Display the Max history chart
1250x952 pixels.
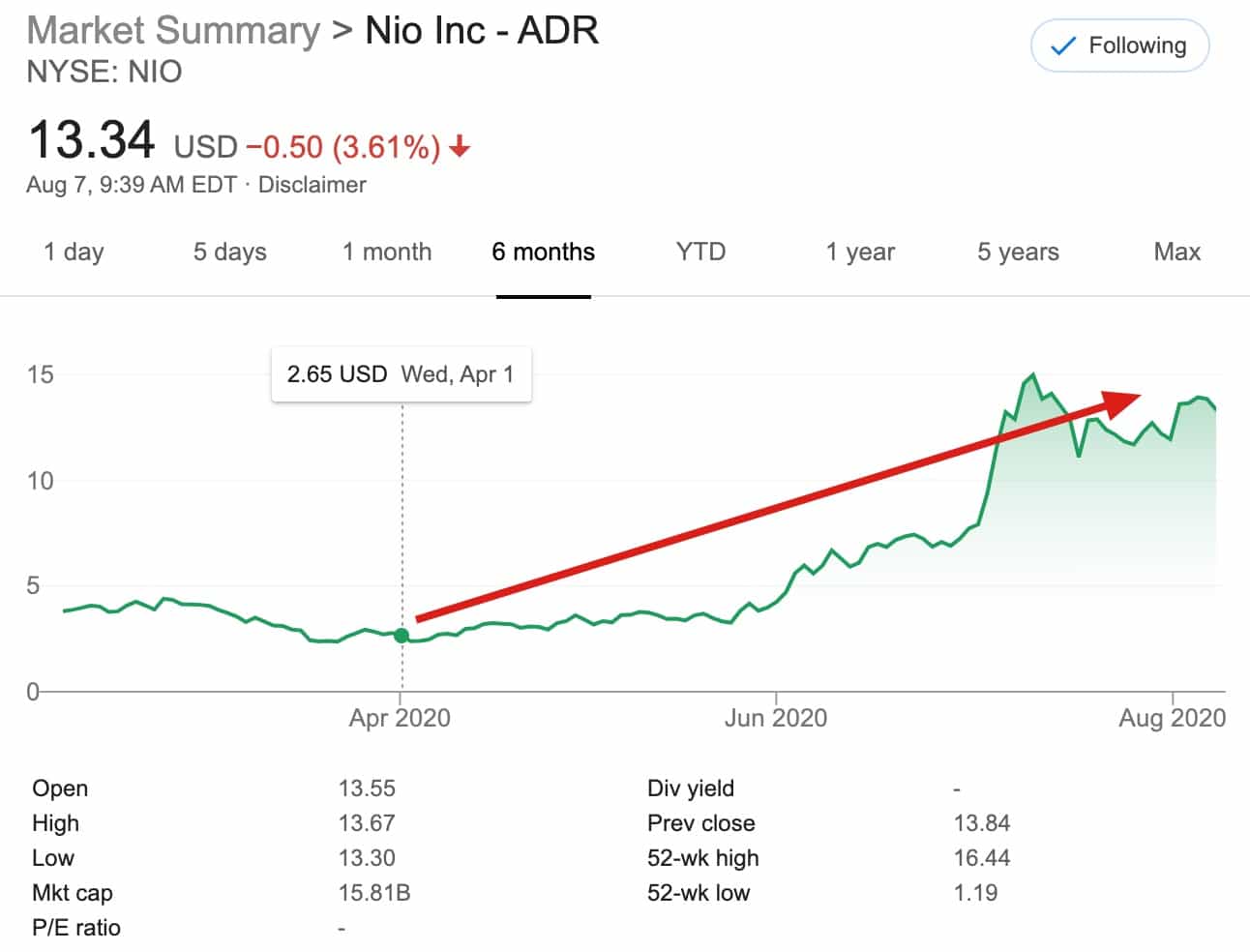[x=1176, y=252]
